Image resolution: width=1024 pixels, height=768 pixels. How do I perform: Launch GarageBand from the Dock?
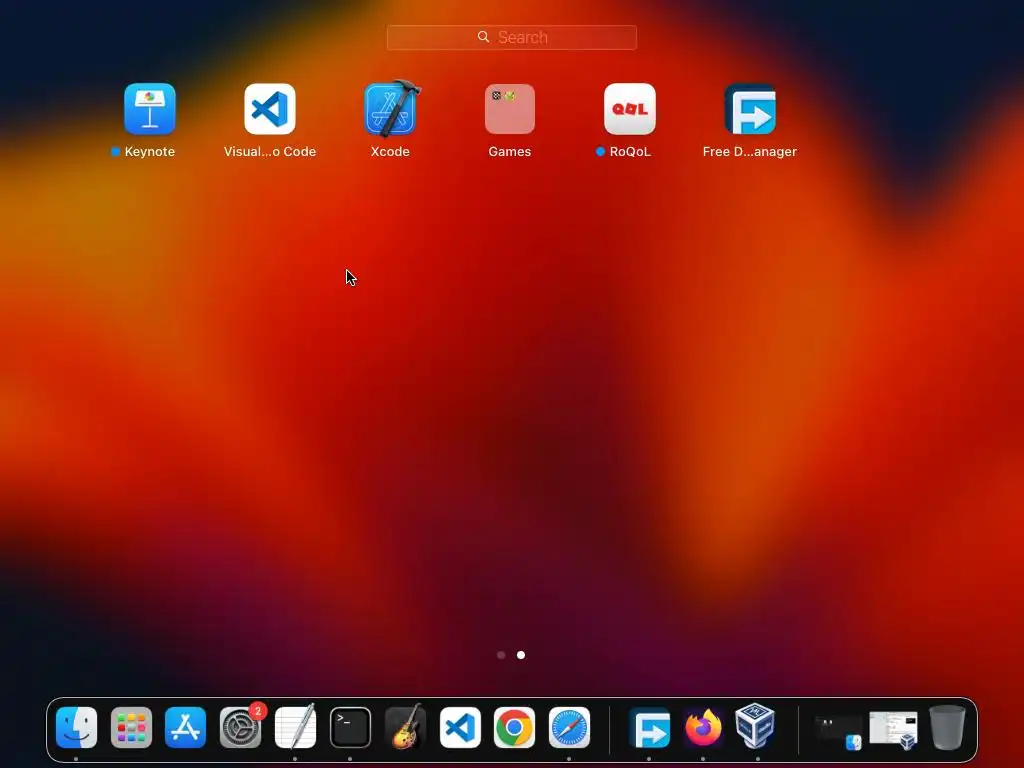(405, 727)
